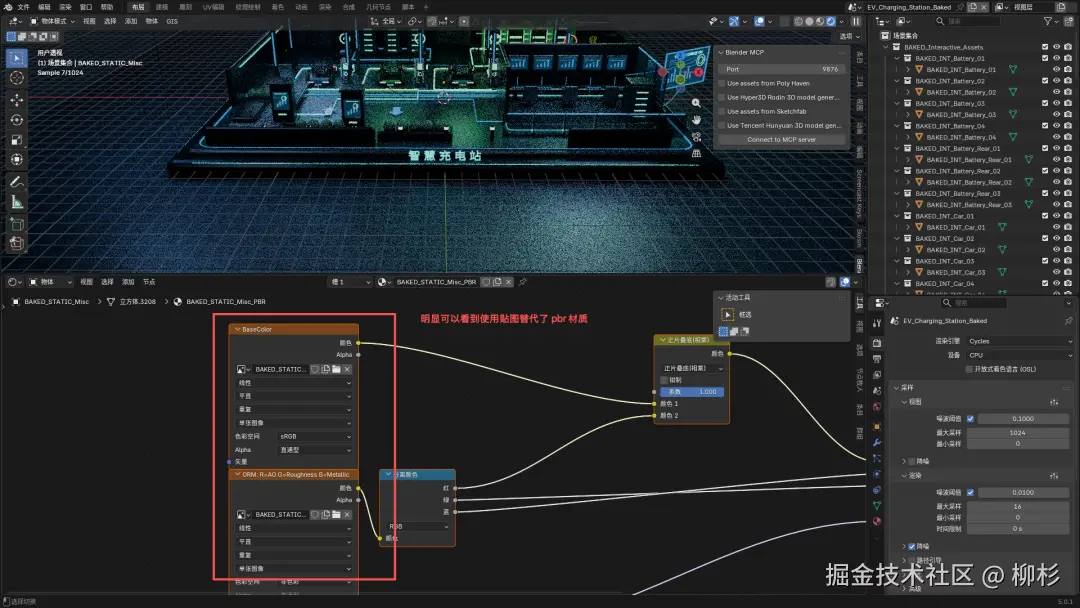Select the Box Select tool in viewport toolbar
1080x608 pixels.
tap(17, 59)
